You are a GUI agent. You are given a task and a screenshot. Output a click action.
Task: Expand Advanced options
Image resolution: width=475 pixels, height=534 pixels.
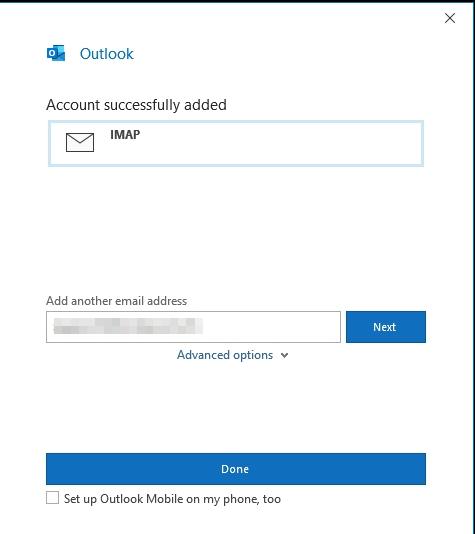point(233,355)
